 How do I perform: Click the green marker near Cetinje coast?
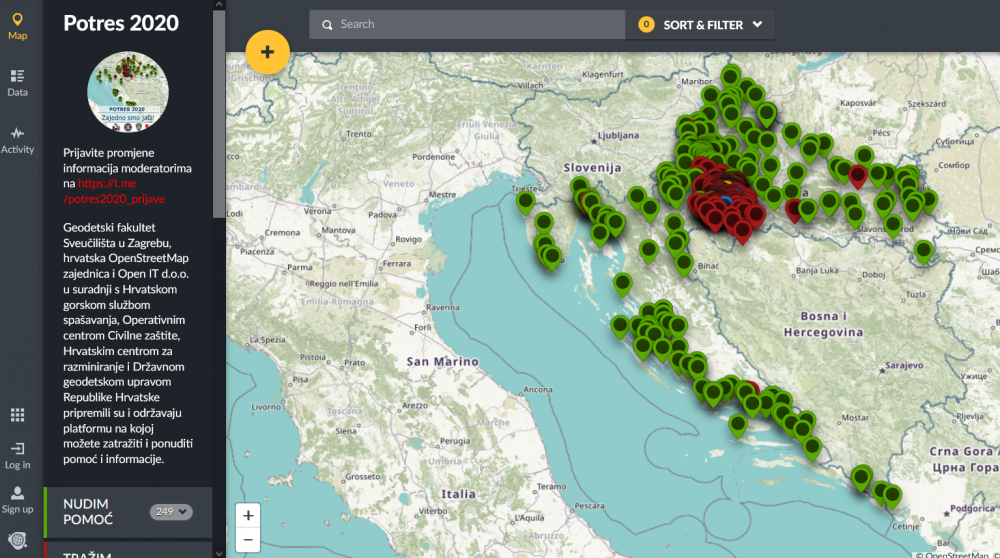click(892, 495)
